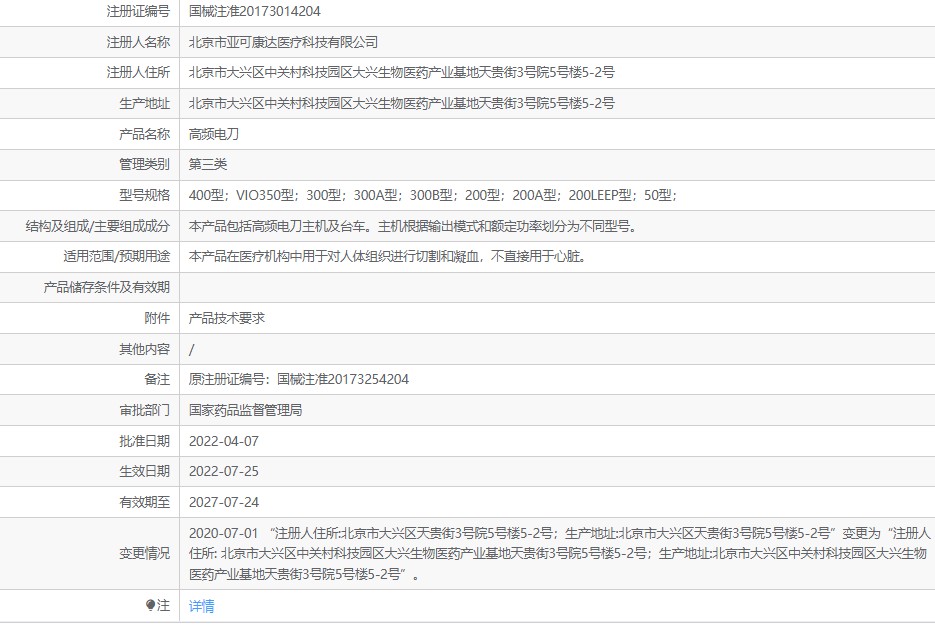Click the 有效期至 label

tap(145, 503)
